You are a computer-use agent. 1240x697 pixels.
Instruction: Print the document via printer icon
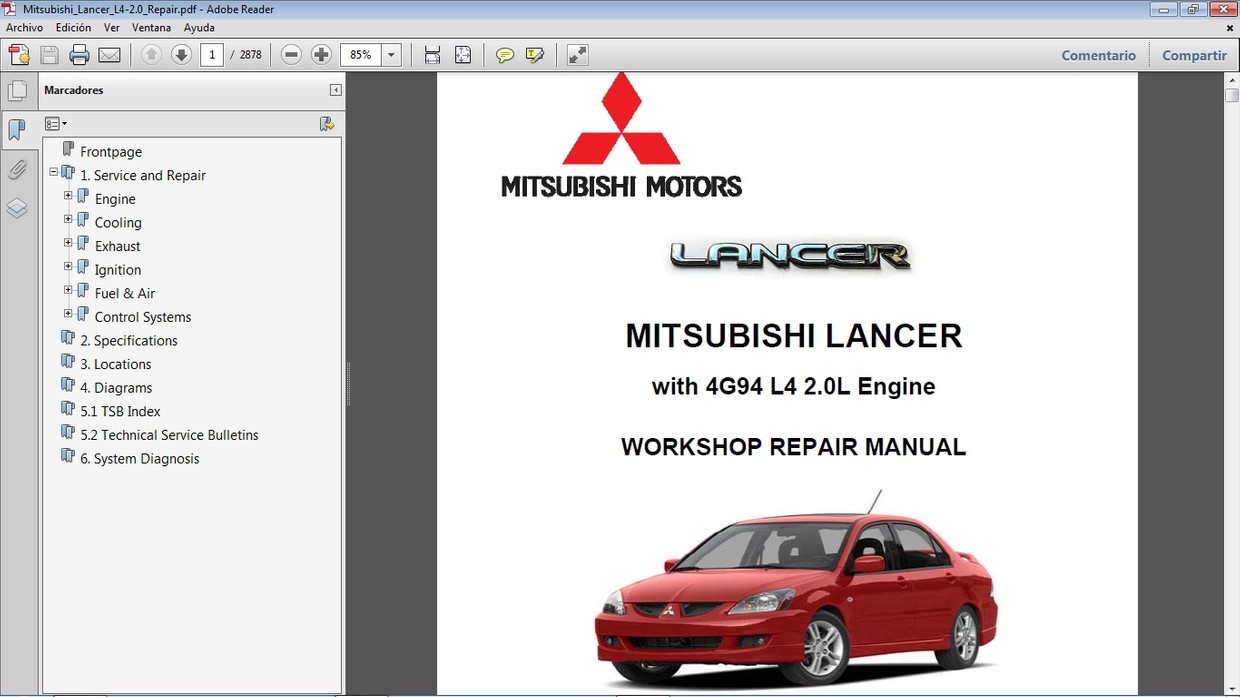(x=79, y=55)
